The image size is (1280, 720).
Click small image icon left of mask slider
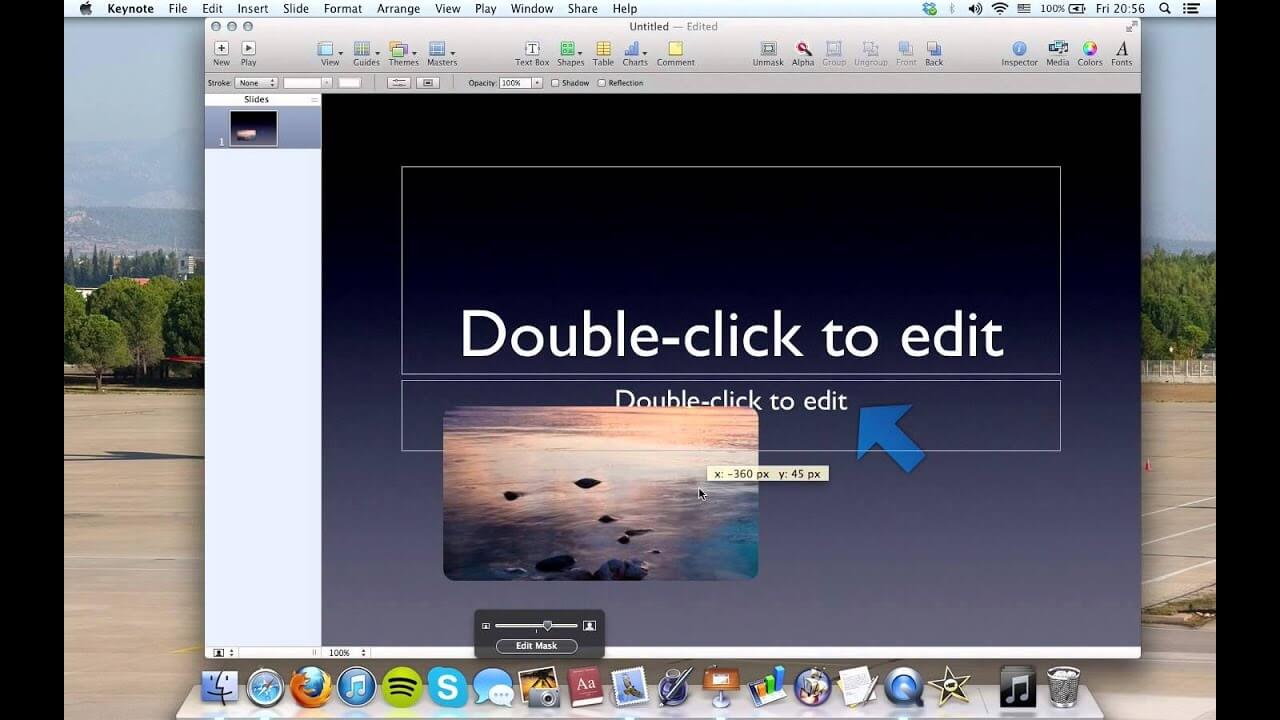486,626
